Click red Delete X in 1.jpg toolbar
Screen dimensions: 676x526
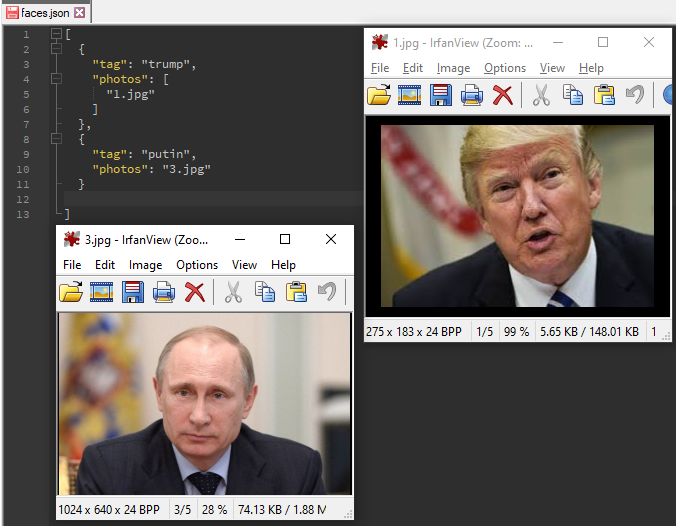click(x=503, y=95)
